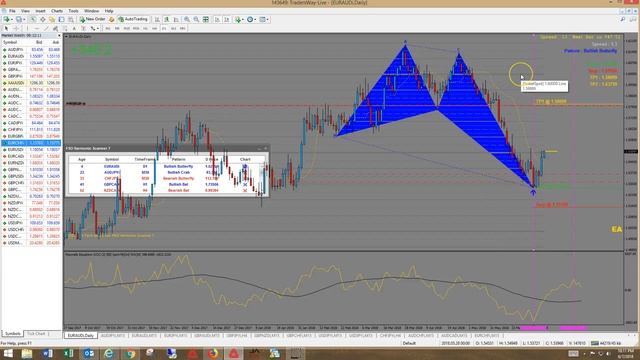Open the search magnifier icon

623,19
